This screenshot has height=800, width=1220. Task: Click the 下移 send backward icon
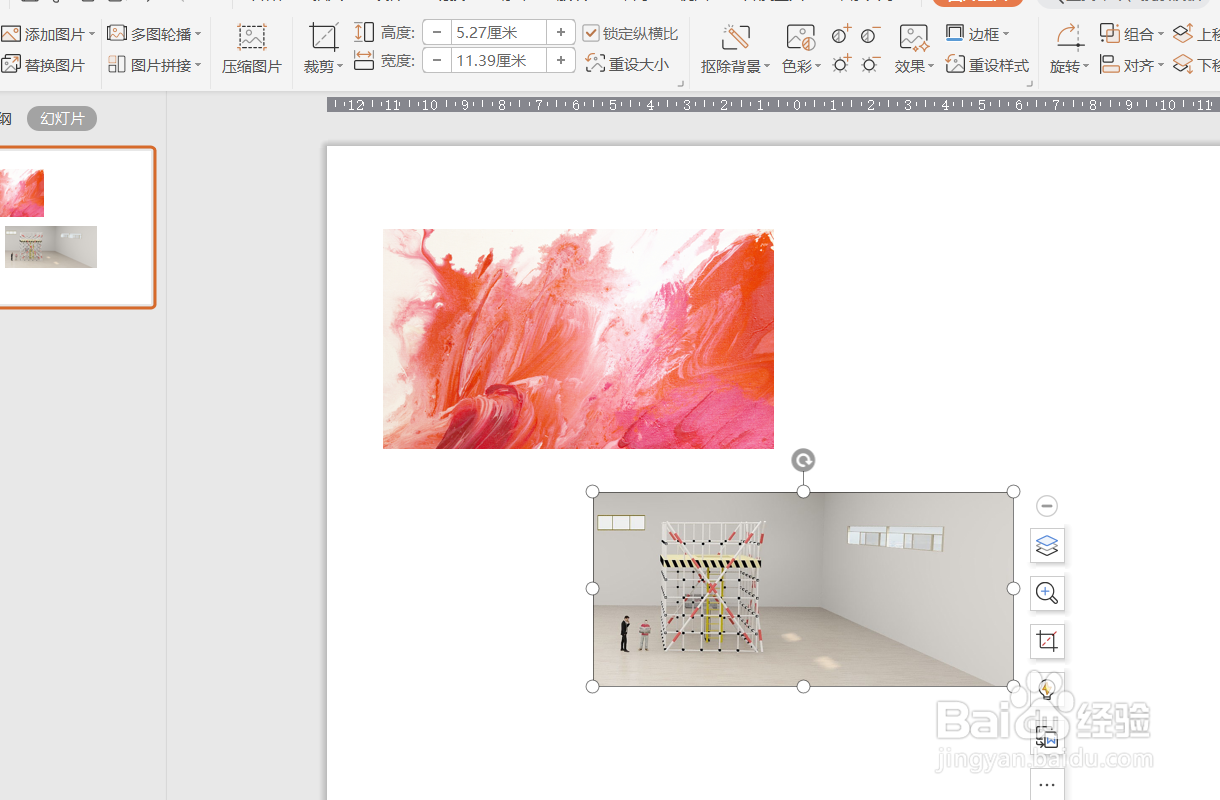[1183, 65]
